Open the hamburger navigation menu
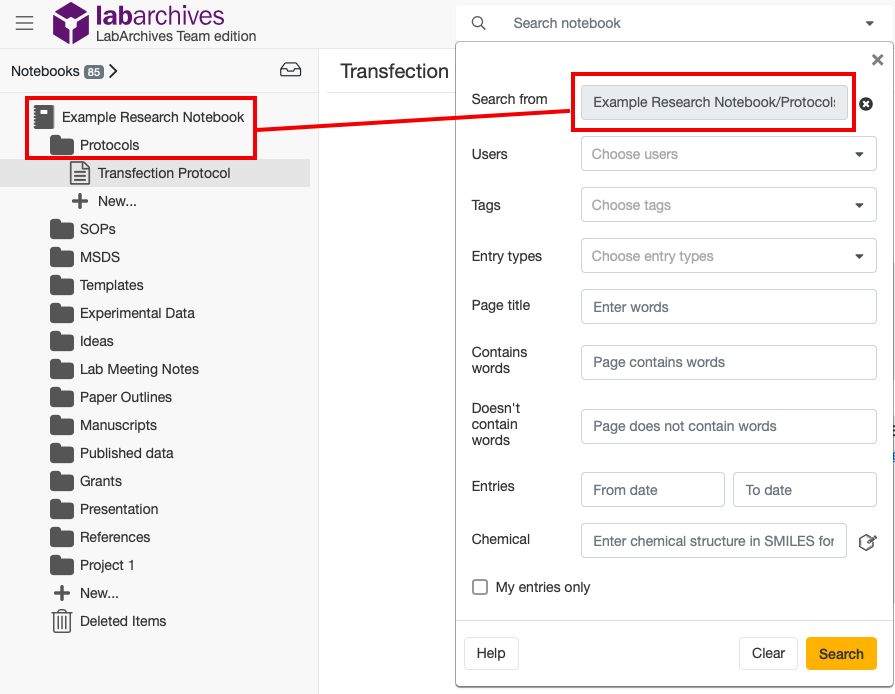Image resolution: width=895 pixels, height=694 pixels. pyautogui.click(x=25, y=24)
